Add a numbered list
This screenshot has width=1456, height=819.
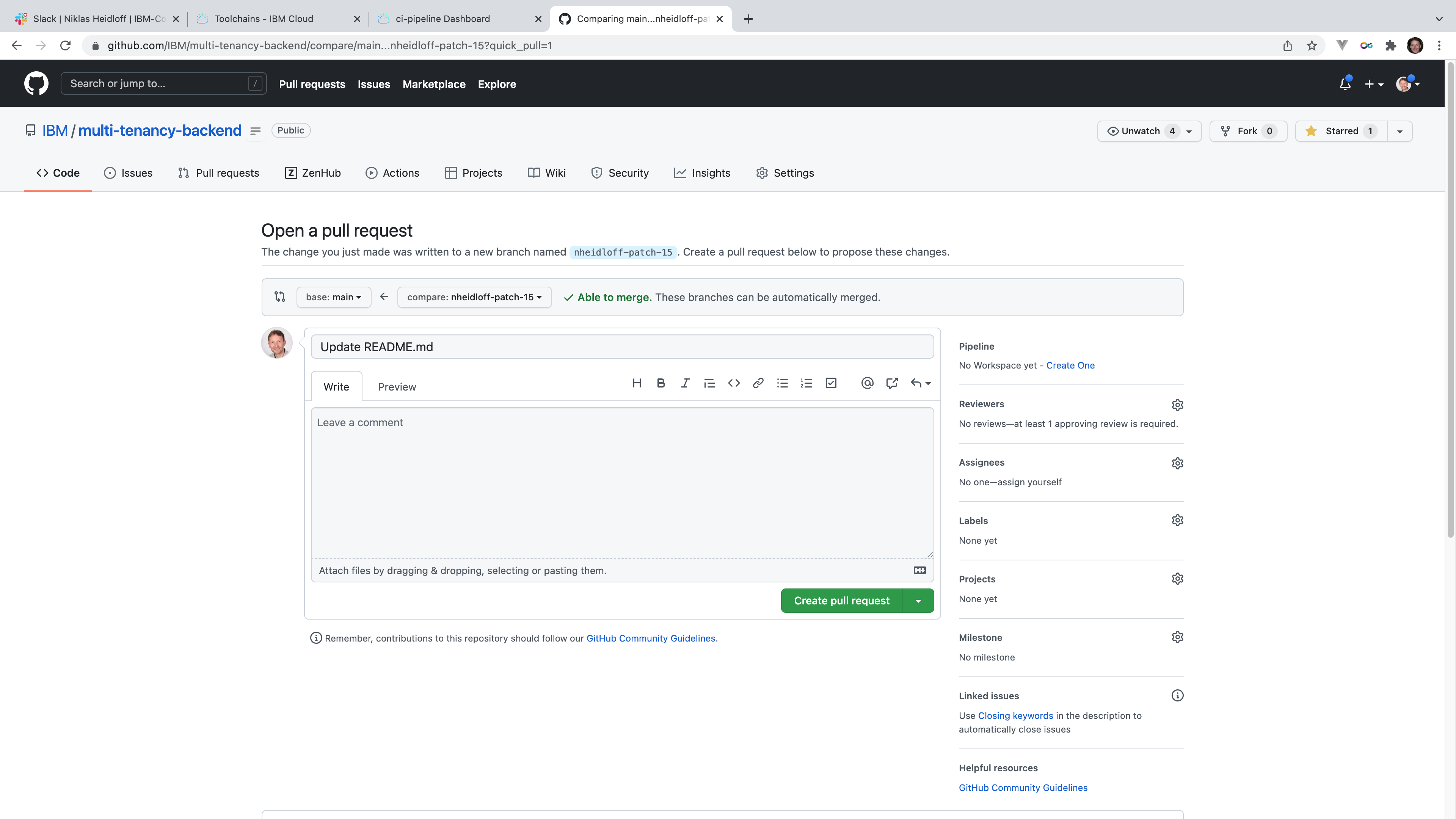(x=806, y=383)
